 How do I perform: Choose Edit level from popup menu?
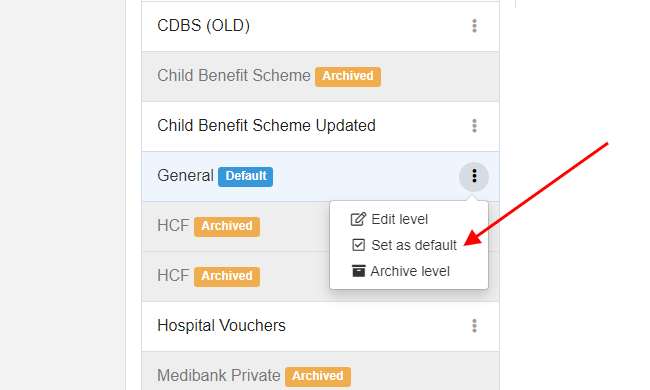[x=389, y=219]
